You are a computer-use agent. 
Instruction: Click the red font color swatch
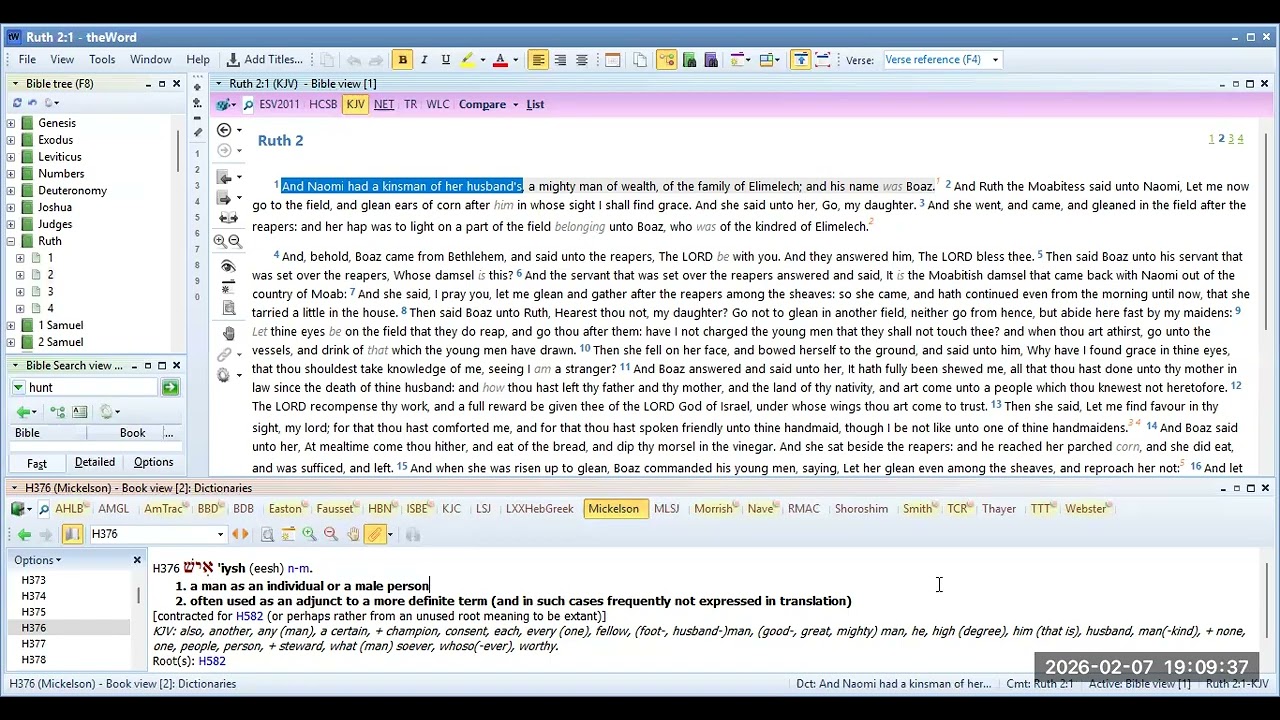(x=500, y=60)
